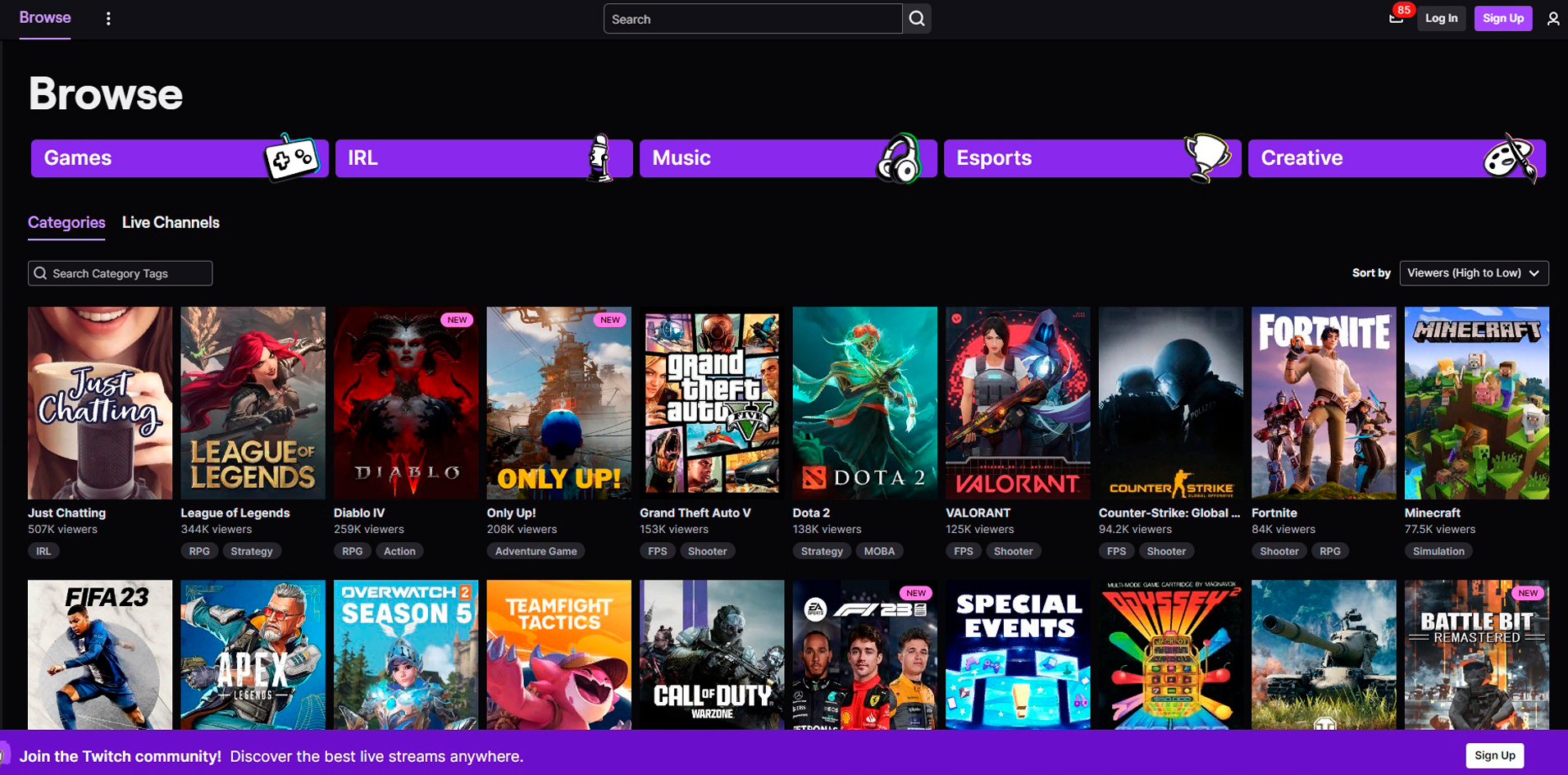Click the user profile icon top right
The width and height of the screenshot is (1568, 775).
(x=1554, y=18)
